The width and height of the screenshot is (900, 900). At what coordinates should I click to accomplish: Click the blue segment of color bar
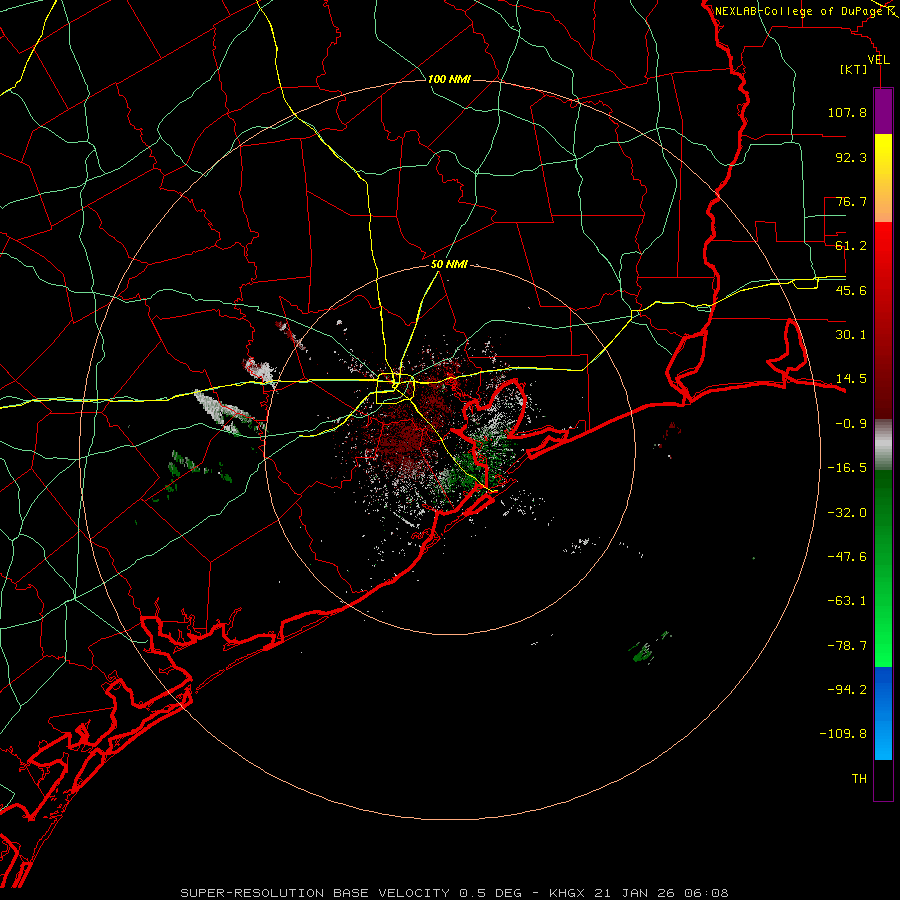coord(883,713)
